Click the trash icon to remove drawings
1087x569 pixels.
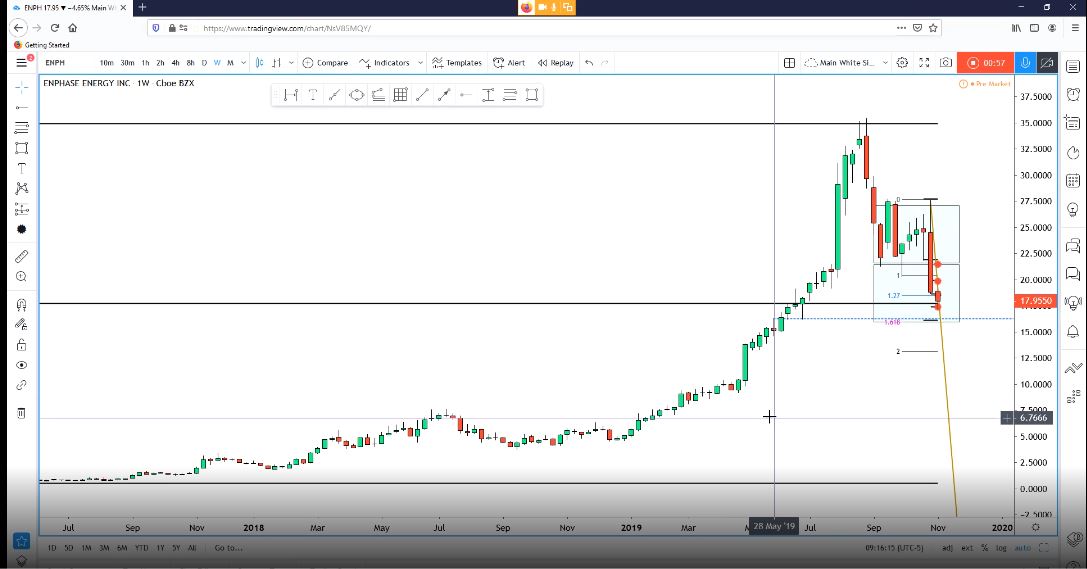coord(21,413)
